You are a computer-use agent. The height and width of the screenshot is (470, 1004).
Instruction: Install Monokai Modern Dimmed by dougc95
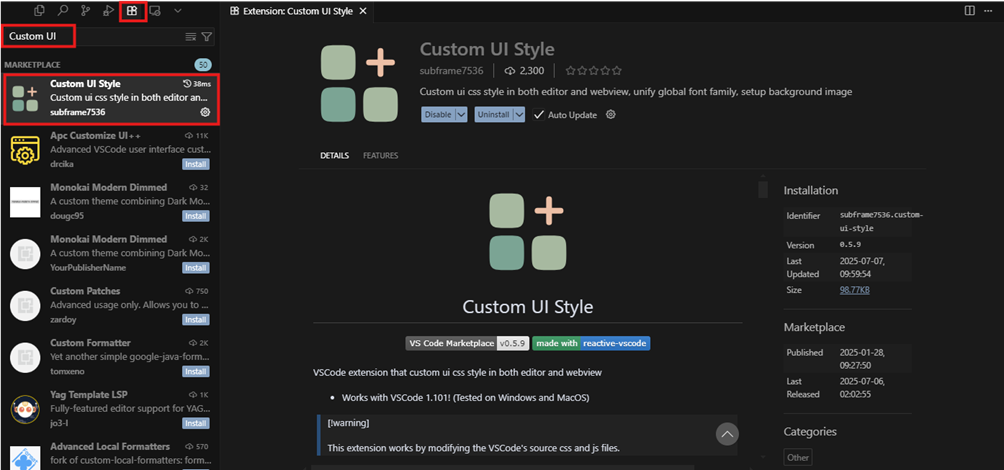195,216
